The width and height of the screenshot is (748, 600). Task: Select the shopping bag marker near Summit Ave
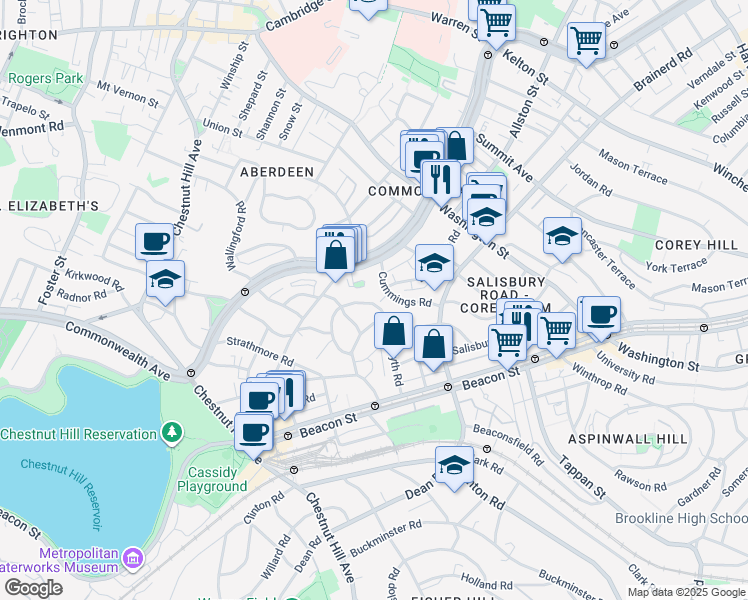455,146
